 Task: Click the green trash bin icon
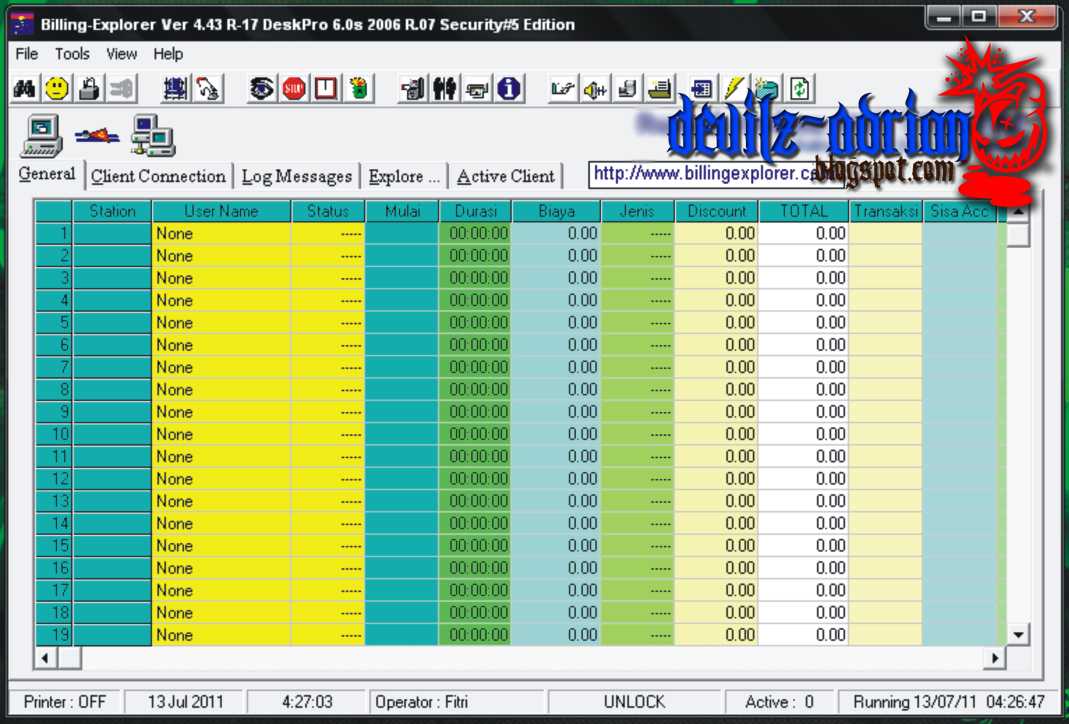coord(358,89)
